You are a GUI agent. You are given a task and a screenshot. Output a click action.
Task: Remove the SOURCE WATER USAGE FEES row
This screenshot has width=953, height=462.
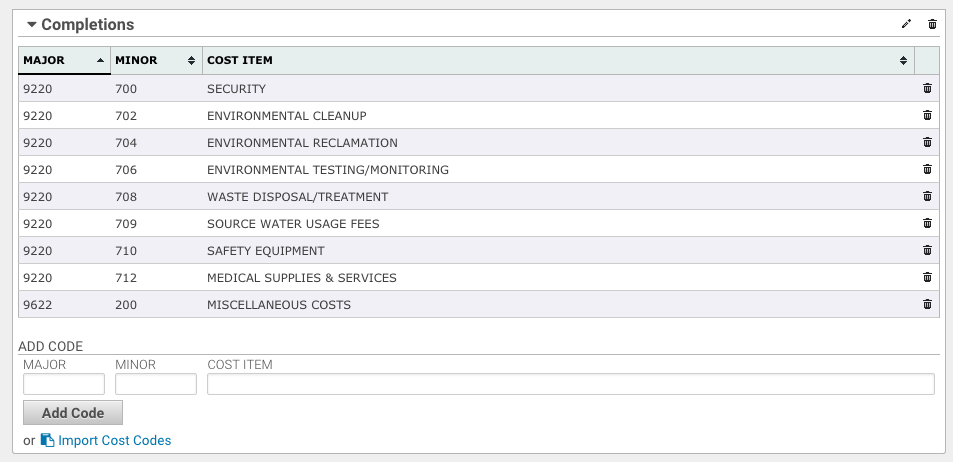click(x=927, y=223)
